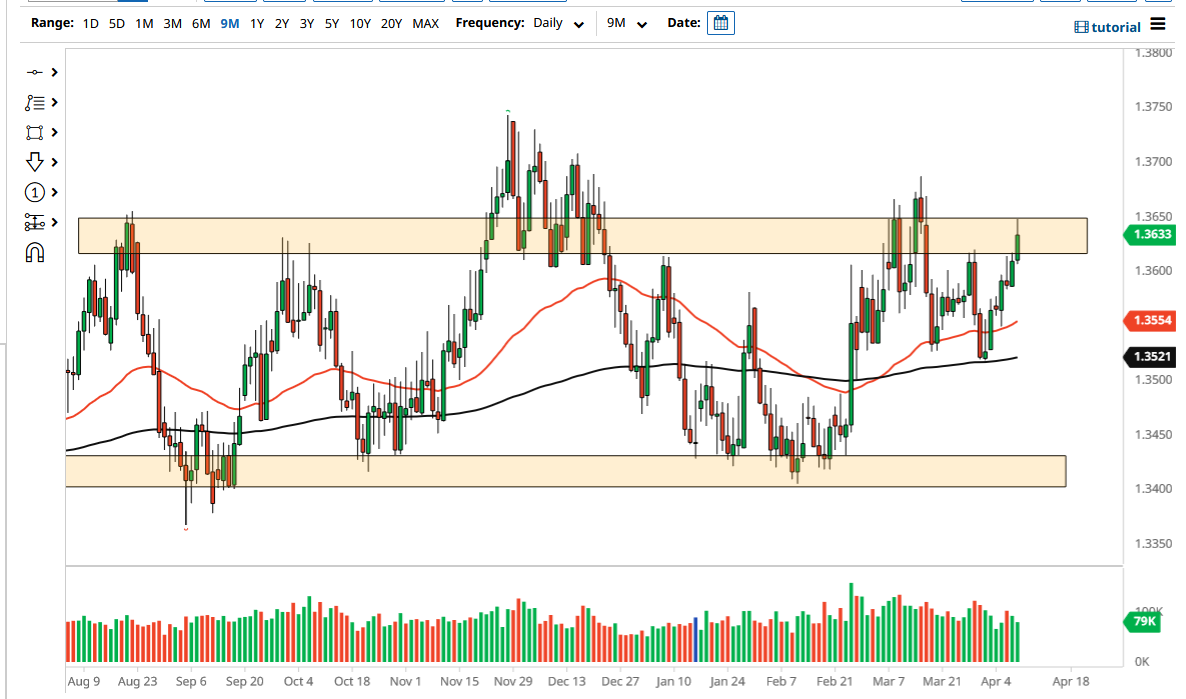
Task: Expand the trend line tool options chevron
Action: tap(53, 72)
